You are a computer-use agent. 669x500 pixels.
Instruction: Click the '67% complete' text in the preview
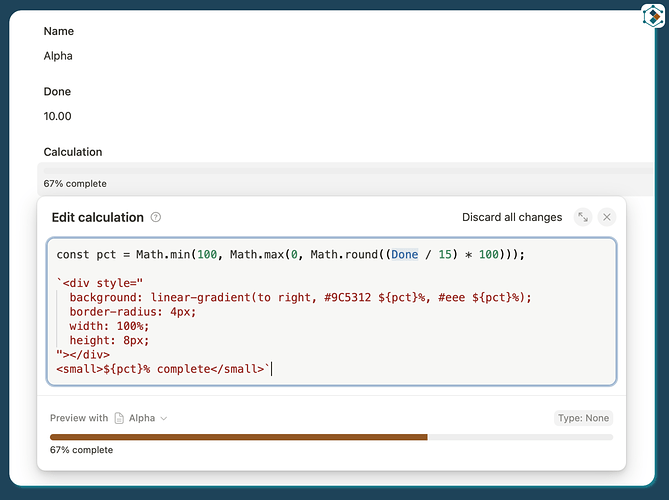pos(81,450)
